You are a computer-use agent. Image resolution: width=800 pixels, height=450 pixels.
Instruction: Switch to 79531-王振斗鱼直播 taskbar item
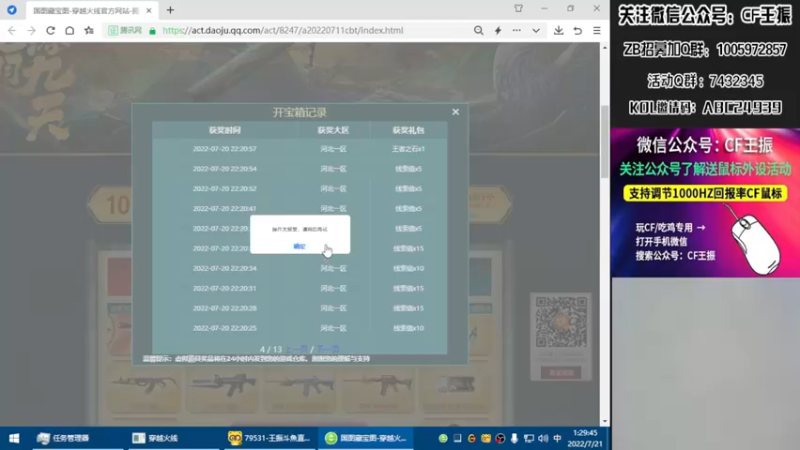coord(269,438)
